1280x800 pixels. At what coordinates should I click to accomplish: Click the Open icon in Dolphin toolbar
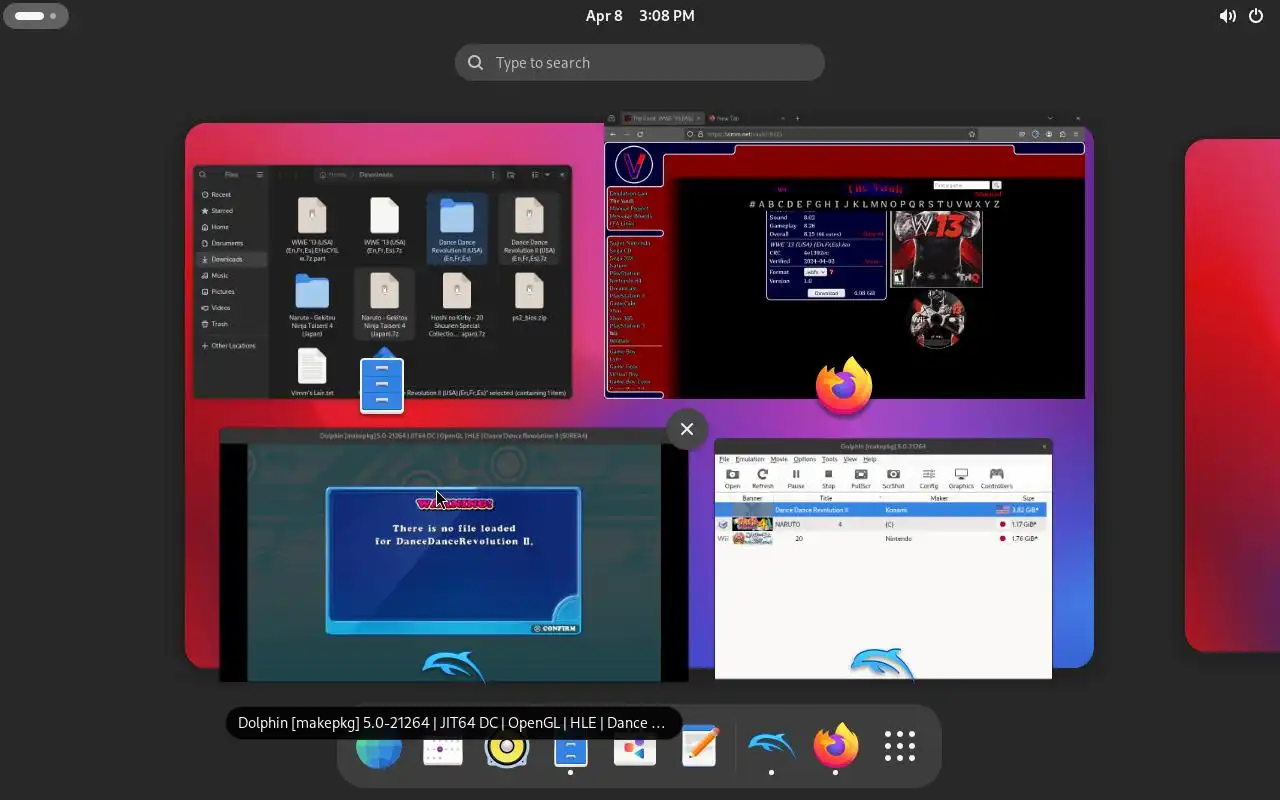(732, 478)
